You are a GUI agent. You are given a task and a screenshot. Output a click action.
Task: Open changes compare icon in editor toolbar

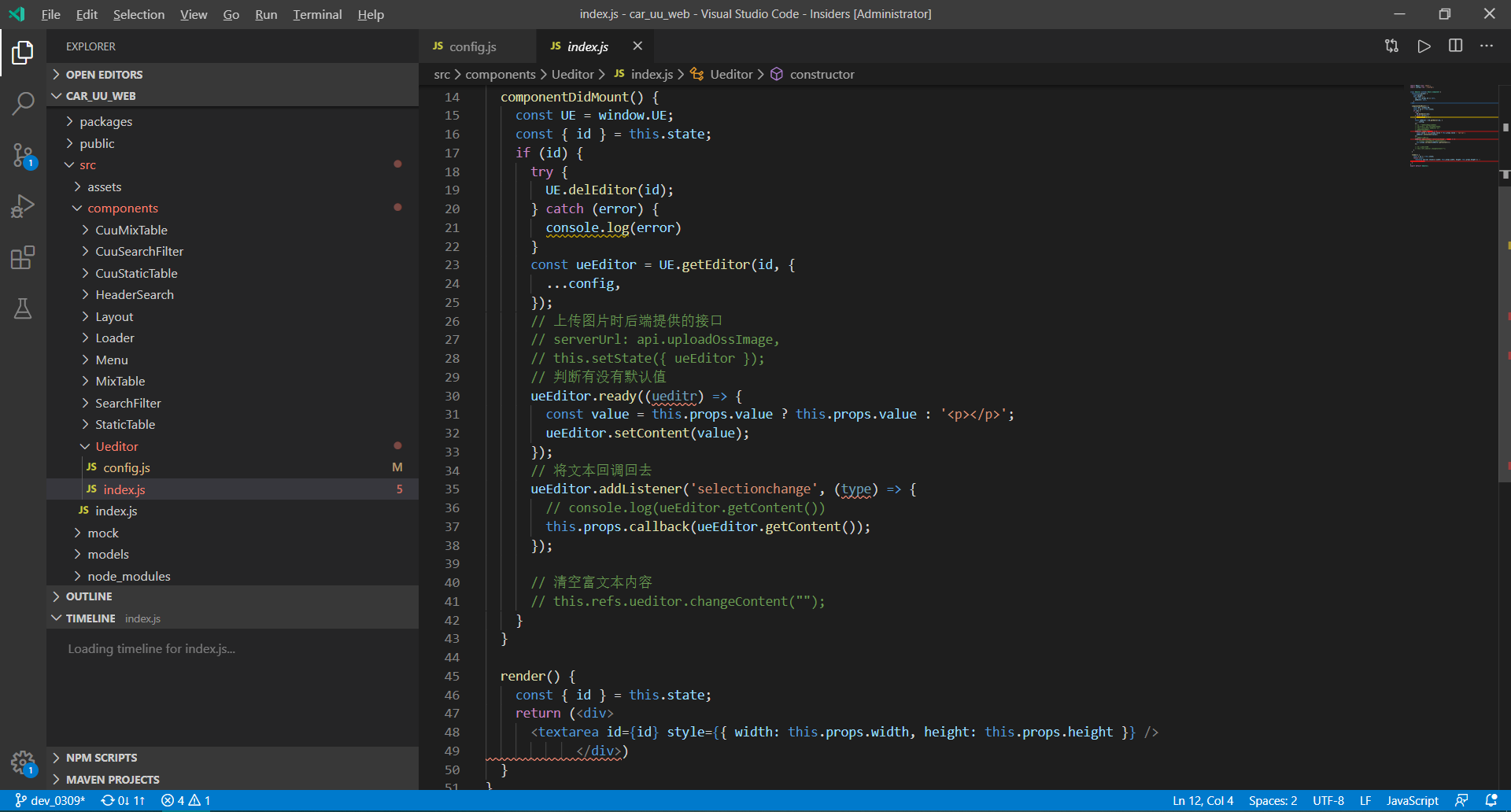pos(1391,46)
